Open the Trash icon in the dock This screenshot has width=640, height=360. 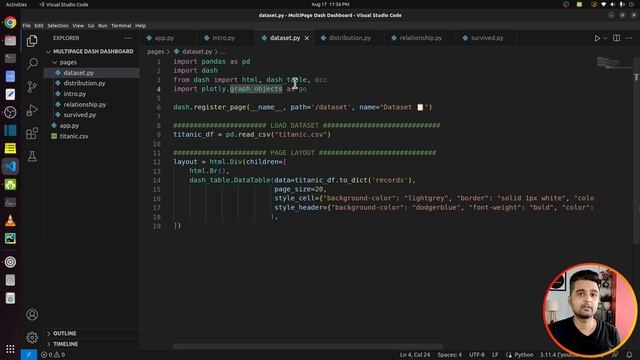click(x=10, y=298)
